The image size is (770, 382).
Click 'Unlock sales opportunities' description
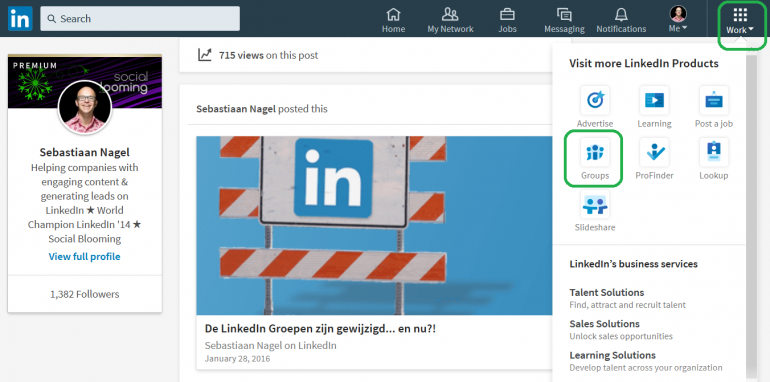tap(621, 336)
